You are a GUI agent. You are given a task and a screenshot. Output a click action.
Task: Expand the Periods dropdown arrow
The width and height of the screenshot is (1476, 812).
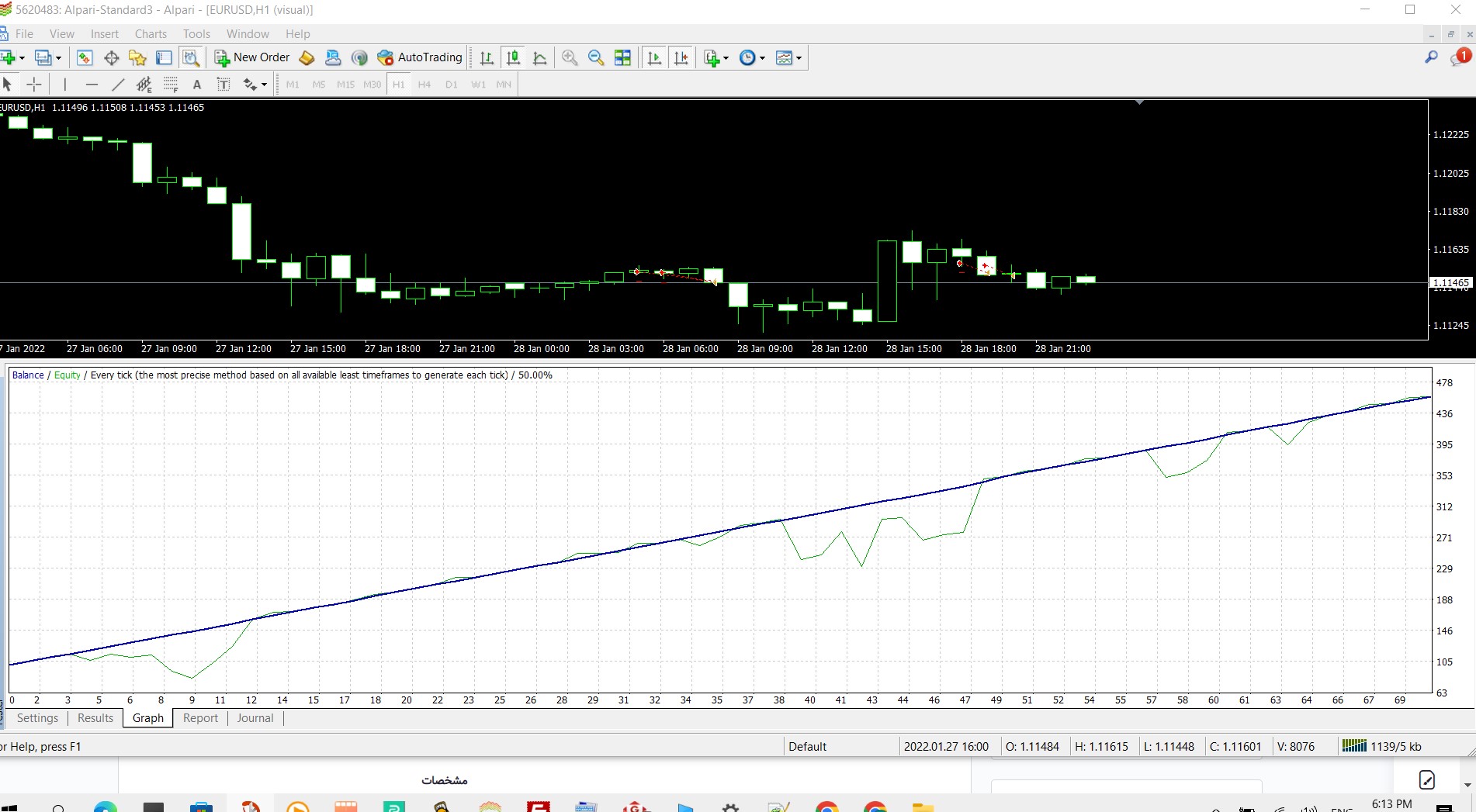(x=762, y=58)
